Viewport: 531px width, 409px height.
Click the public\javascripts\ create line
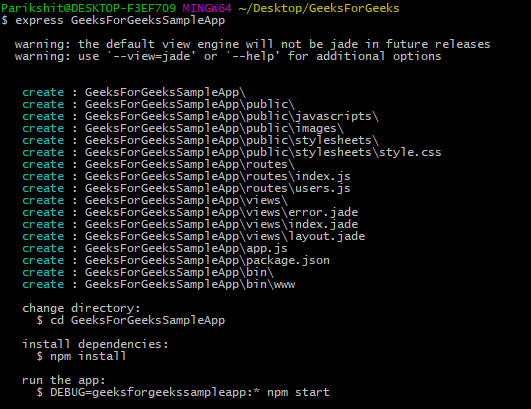tap(200, 116)
